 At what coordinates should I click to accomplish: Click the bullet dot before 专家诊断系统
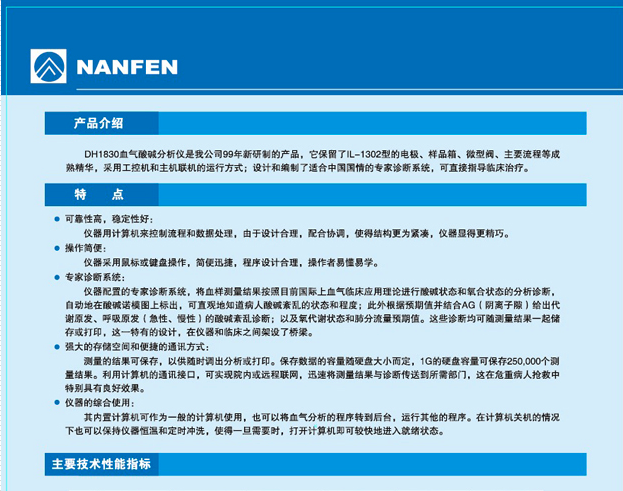coord(57,276)
